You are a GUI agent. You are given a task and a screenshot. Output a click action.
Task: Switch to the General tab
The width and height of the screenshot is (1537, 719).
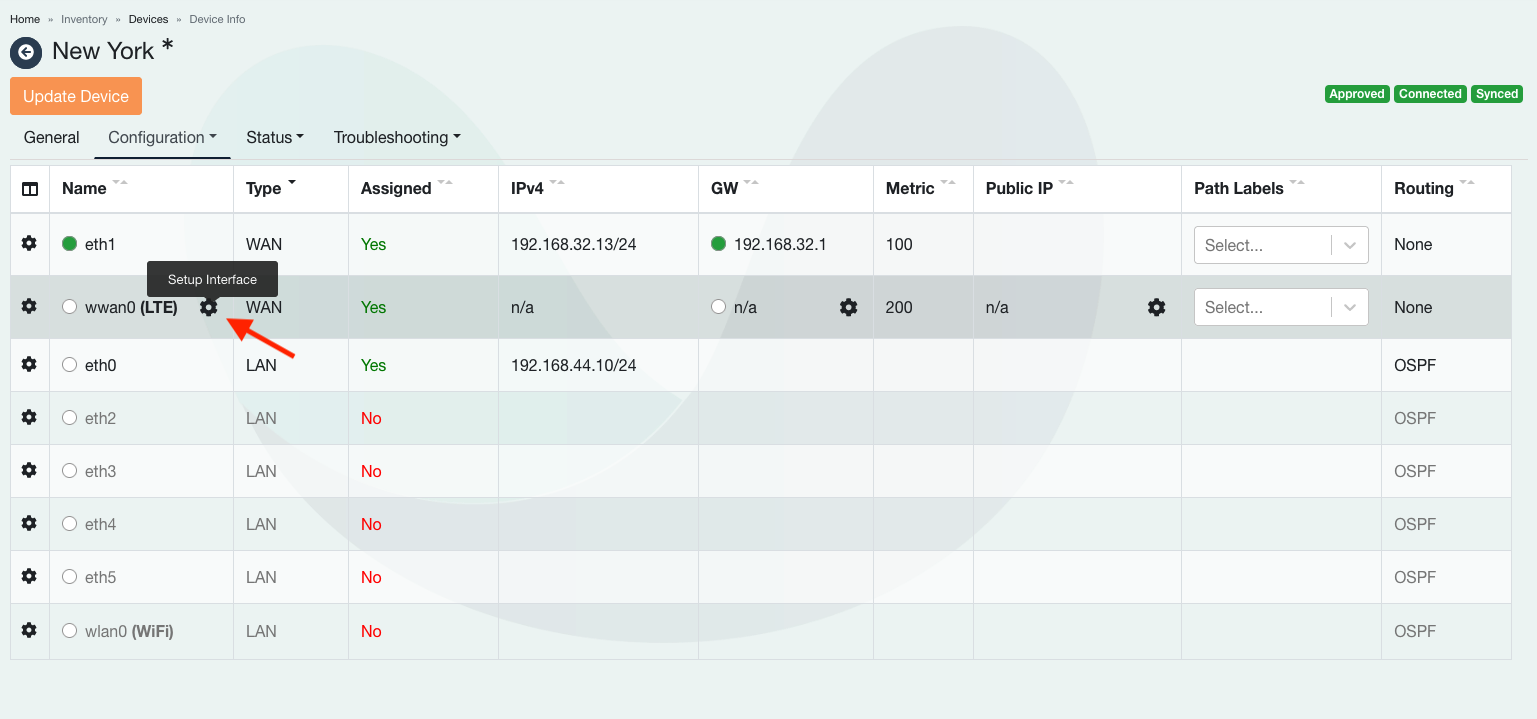pos(51,138)
